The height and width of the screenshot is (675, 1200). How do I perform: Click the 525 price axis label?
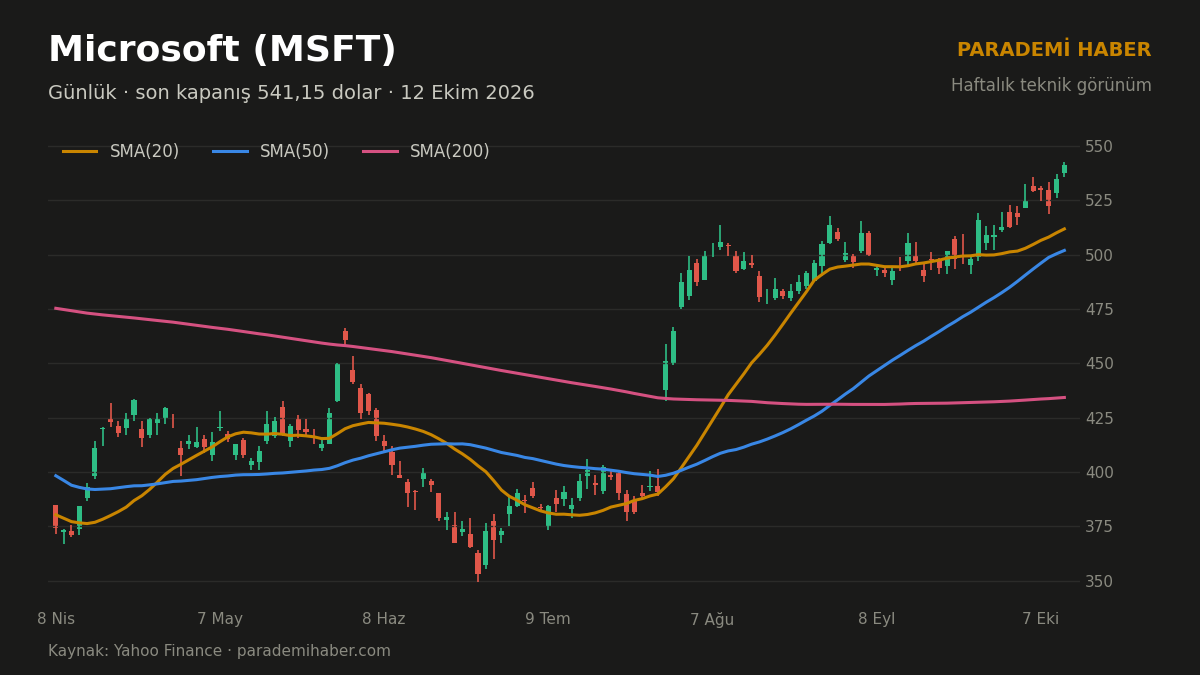point(1099,201)
